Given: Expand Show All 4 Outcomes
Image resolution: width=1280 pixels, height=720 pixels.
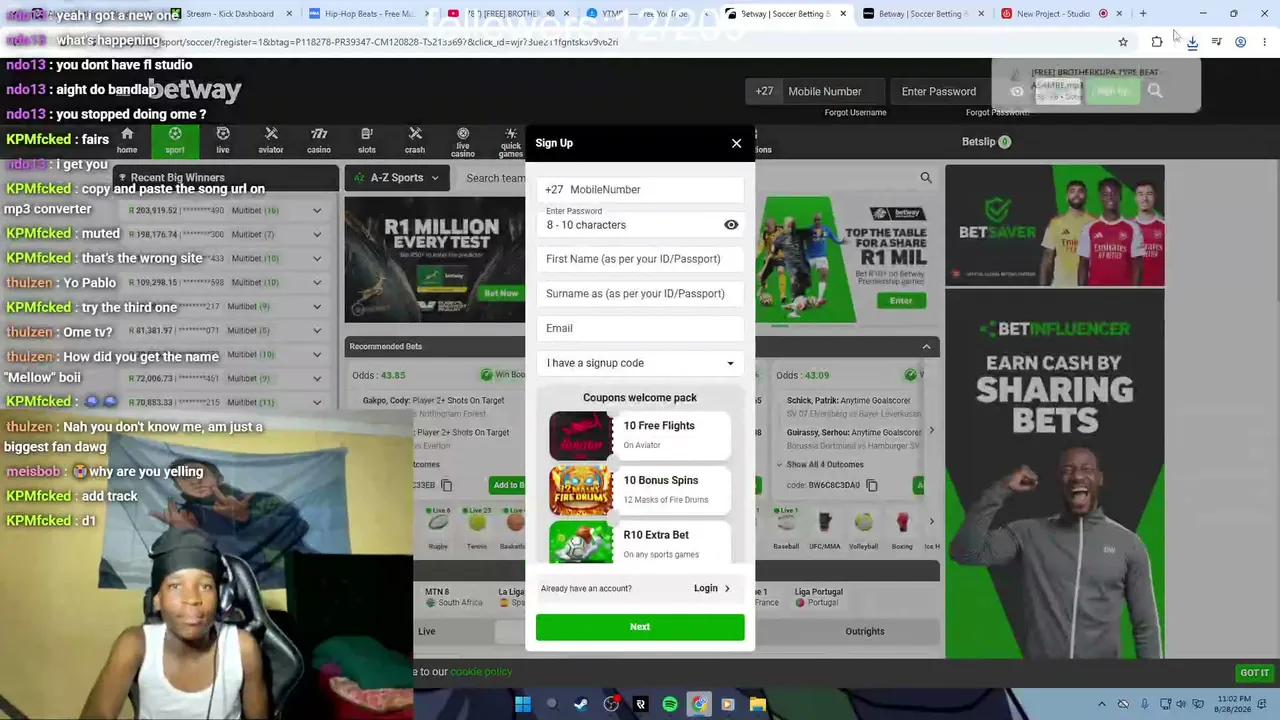Looking at the screenshot, I should (820, 465).
